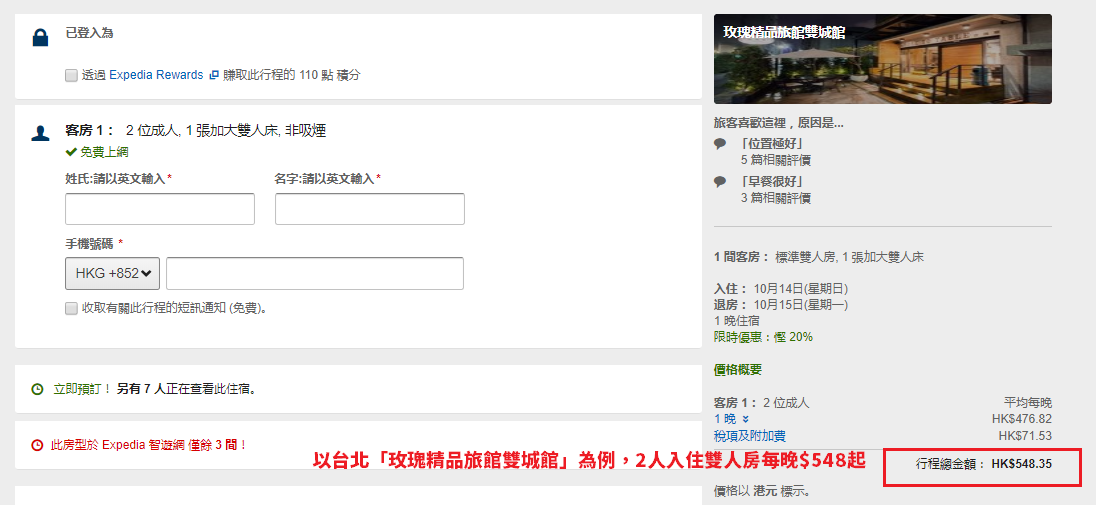1096x505 pixels.
Task: Click the 玫瑰精品旅館雙城館 hotel photo
Action: [883, 59]
